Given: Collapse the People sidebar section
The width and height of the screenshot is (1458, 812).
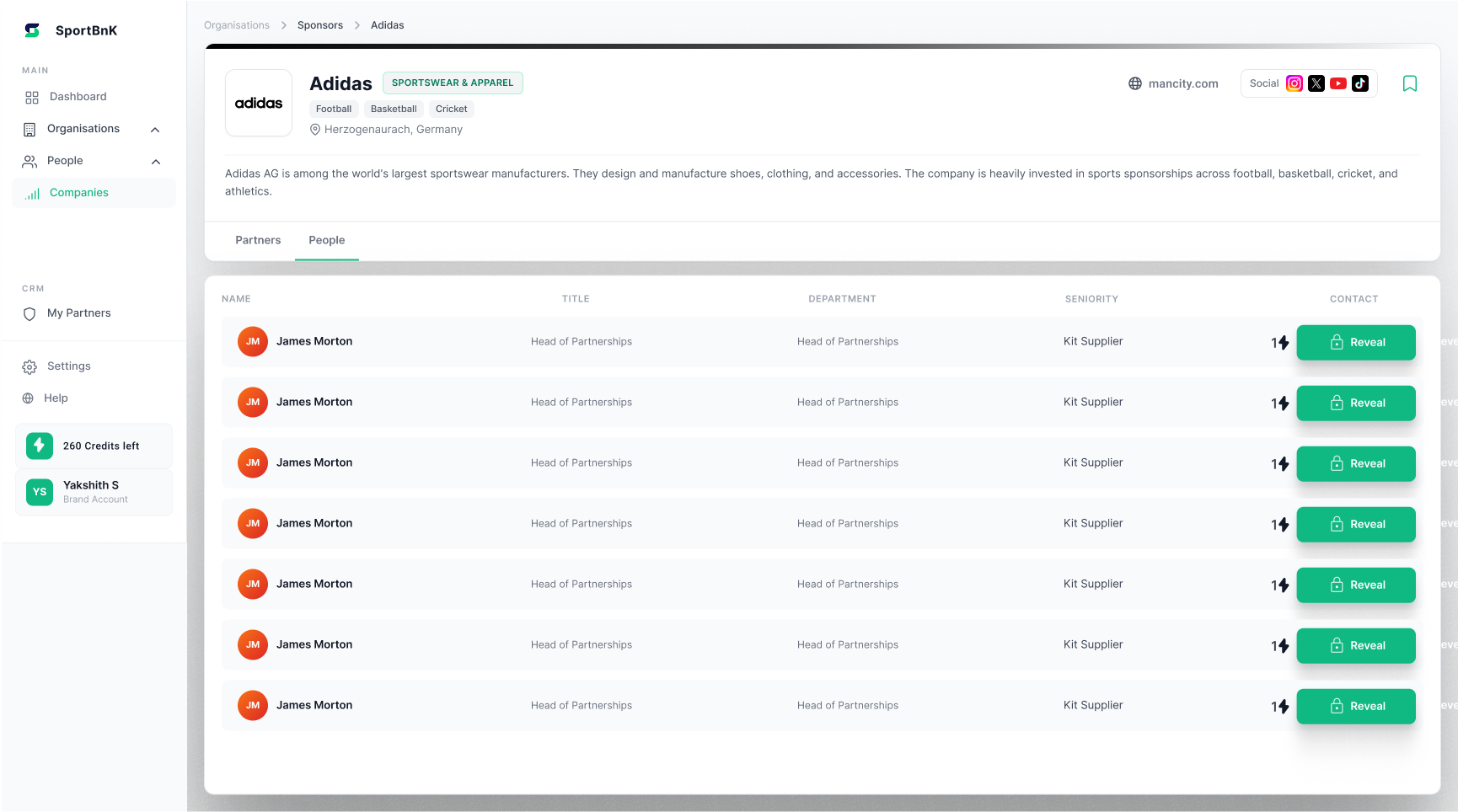Looking at the screenshot, I should tap(155, 162).
